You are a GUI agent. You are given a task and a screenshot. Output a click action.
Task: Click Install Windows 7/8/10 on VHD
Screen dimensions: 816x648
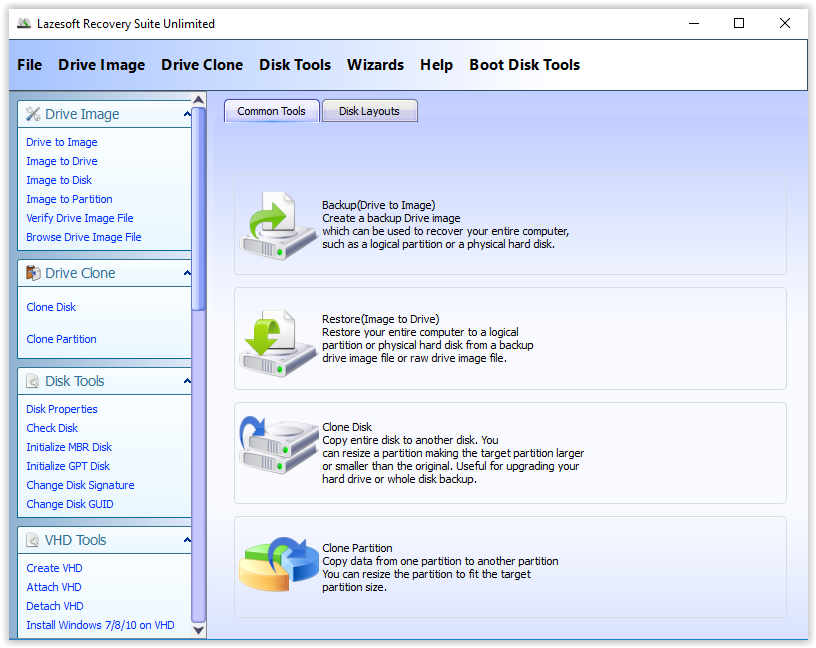point(100,625)
